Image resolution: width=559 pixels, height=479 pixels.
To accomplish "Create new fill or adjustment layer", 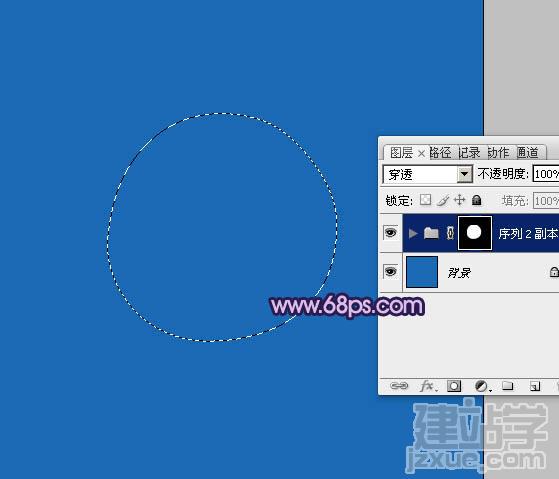I will (483, 386).
